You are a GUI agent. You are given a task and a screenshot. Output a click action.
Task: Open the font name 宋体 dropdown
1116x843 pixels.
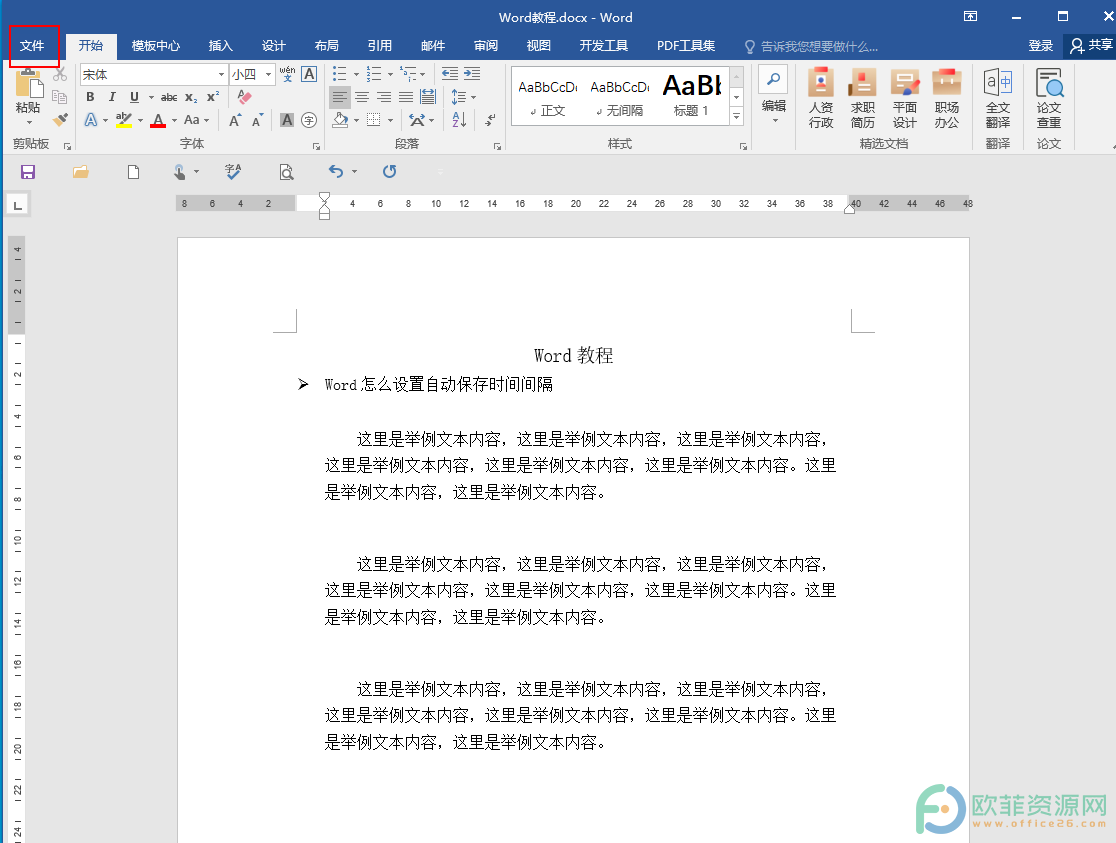pos(221,74)
